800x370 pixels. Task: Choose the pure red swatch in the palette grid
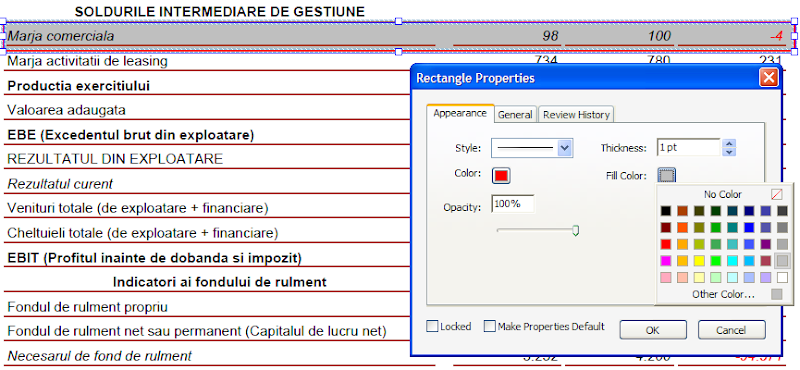click(665, 244)
